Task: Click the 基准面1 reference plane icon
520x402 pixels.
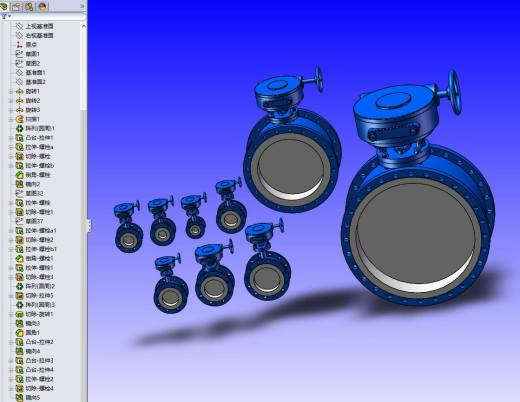Action: pyautogui.click(x=19, y=73)
